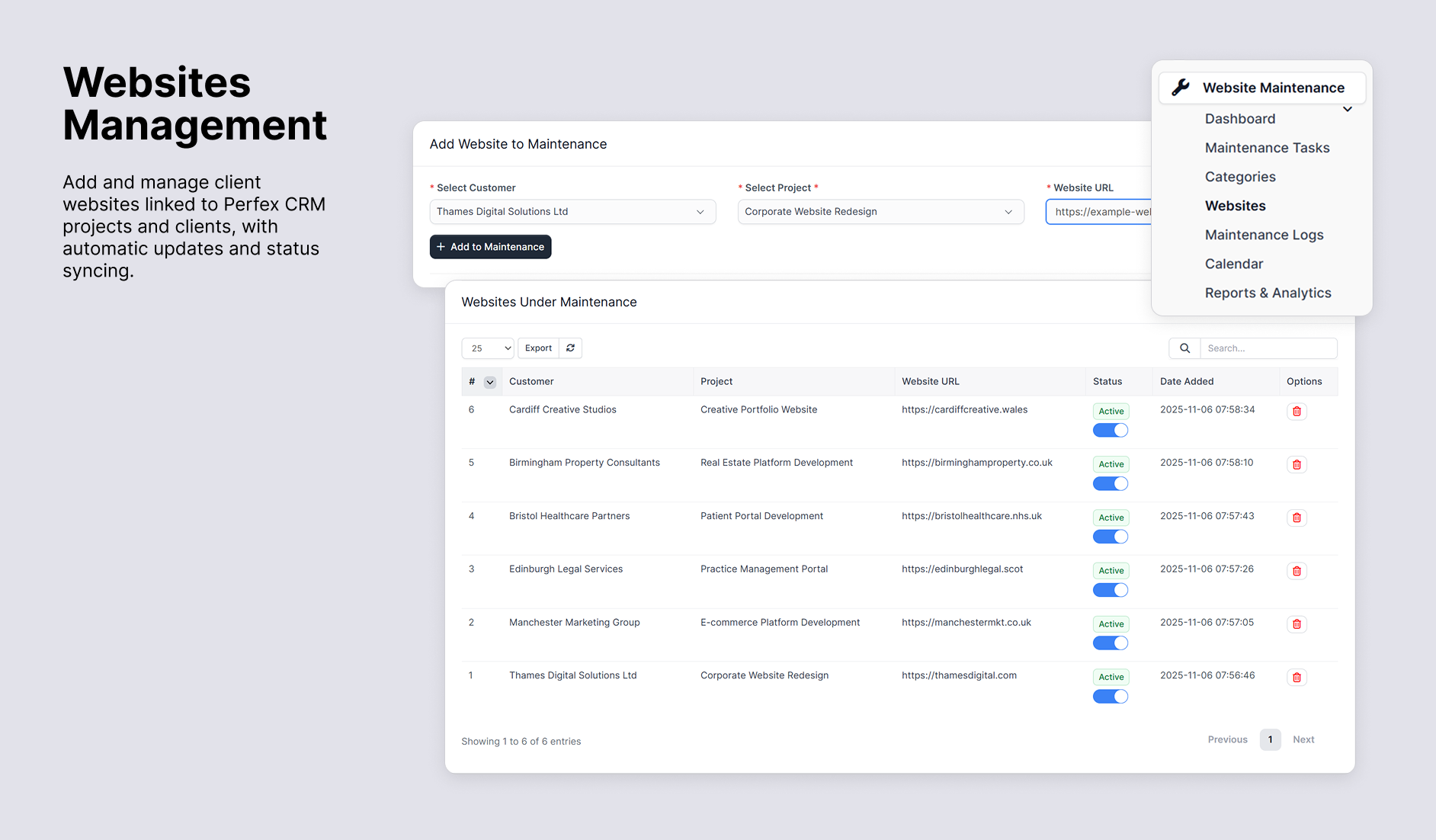Toggle Thames Digital Solutions active switch

tap(1110, 695)
